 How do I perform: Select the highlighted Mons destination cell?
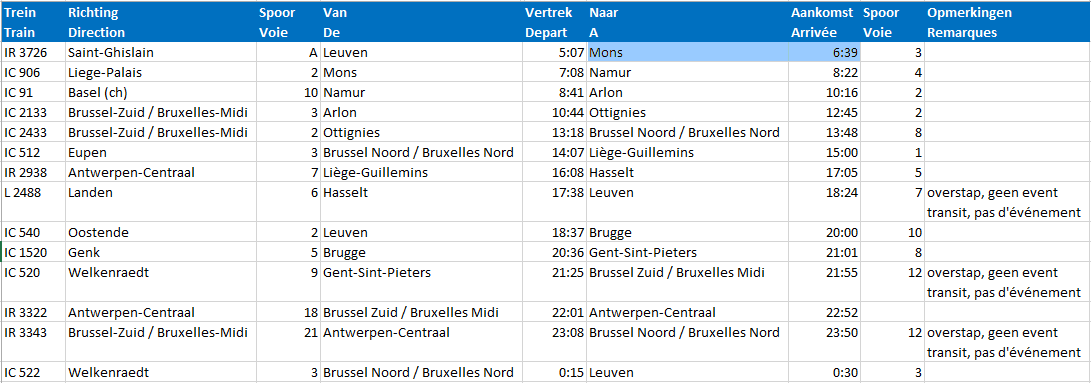click(687, 53)
